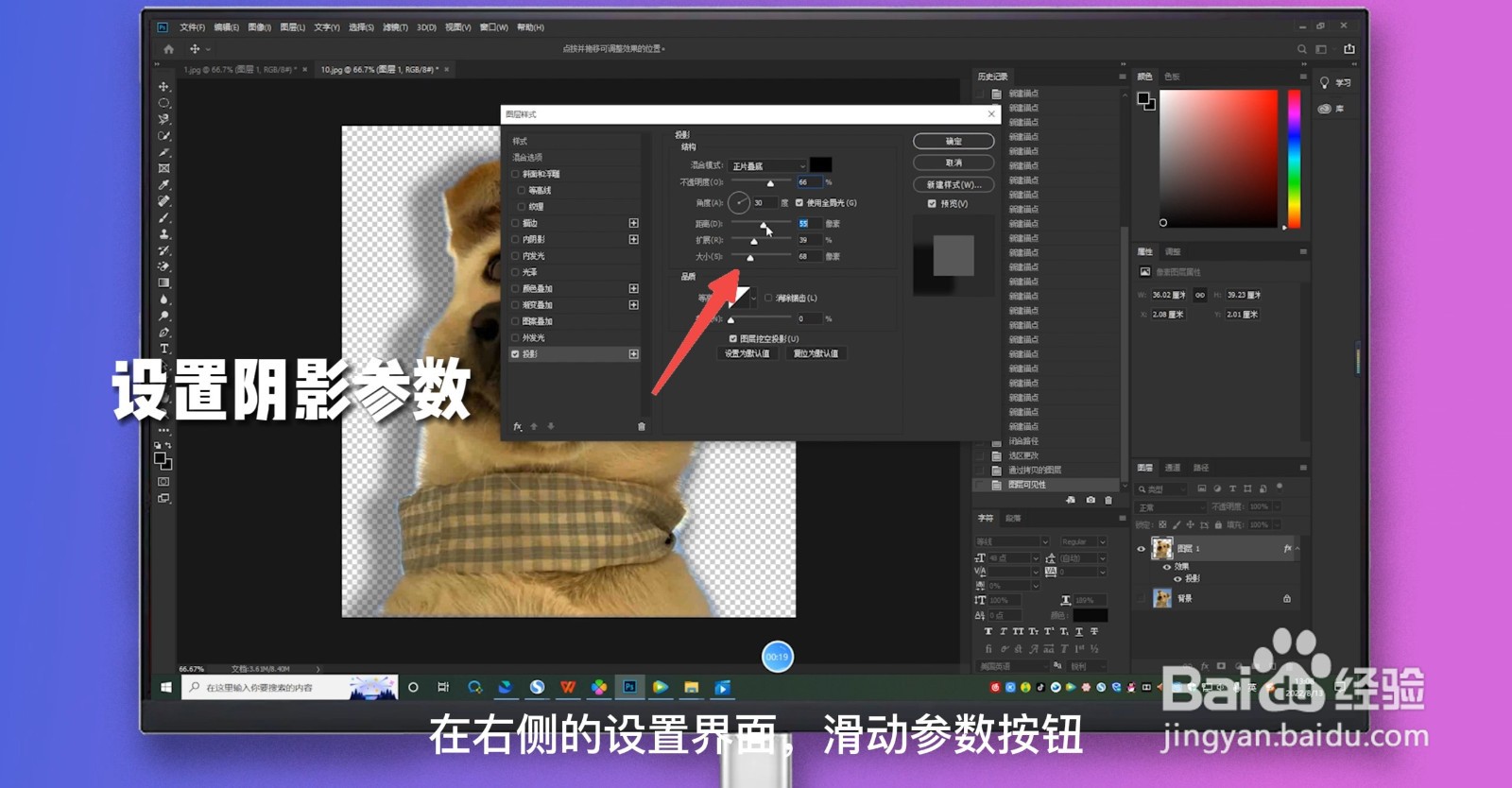The height and width of the screenshot is (788, 1512).
Task: Enable the 外发光 style checkbox
Action: tap(516, 337)
